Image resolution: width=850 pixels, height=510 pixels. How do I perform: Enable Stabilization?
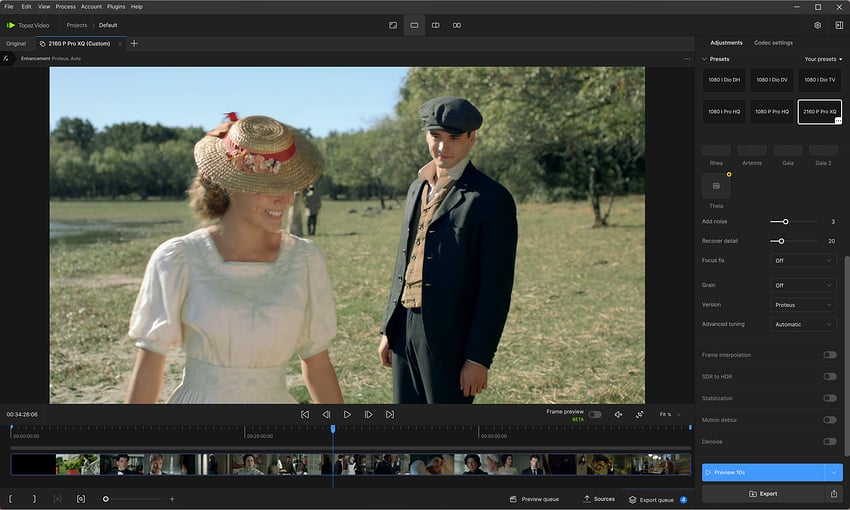[829, 398]
